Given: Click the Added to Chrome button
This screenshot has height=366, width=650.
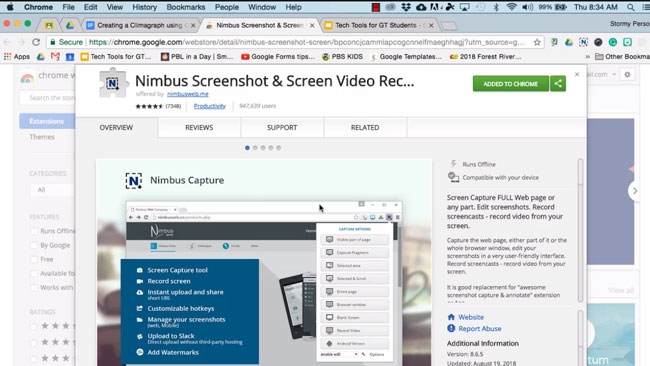Looking at the screenshot, I should [x=510, y=84].
